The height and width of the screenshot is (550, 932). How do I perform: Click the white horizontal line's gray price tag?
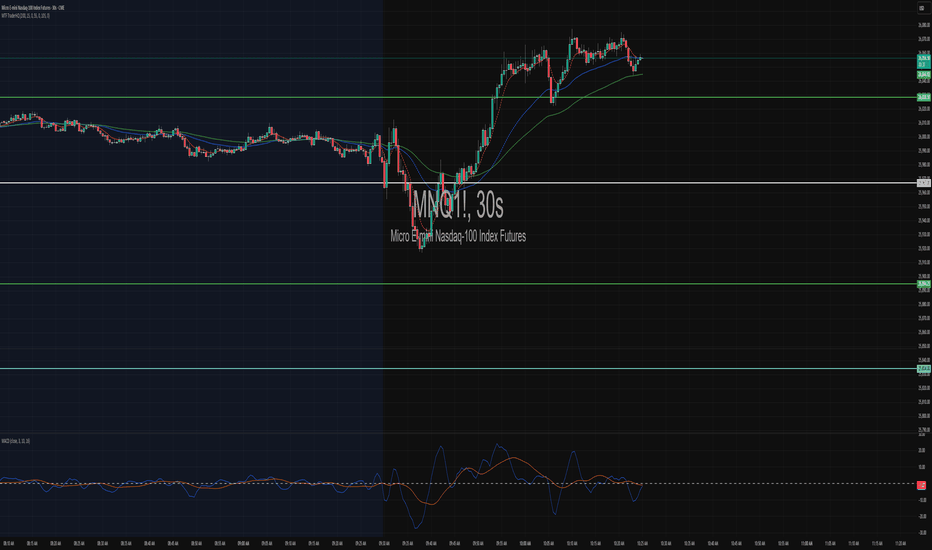[923, 183]
